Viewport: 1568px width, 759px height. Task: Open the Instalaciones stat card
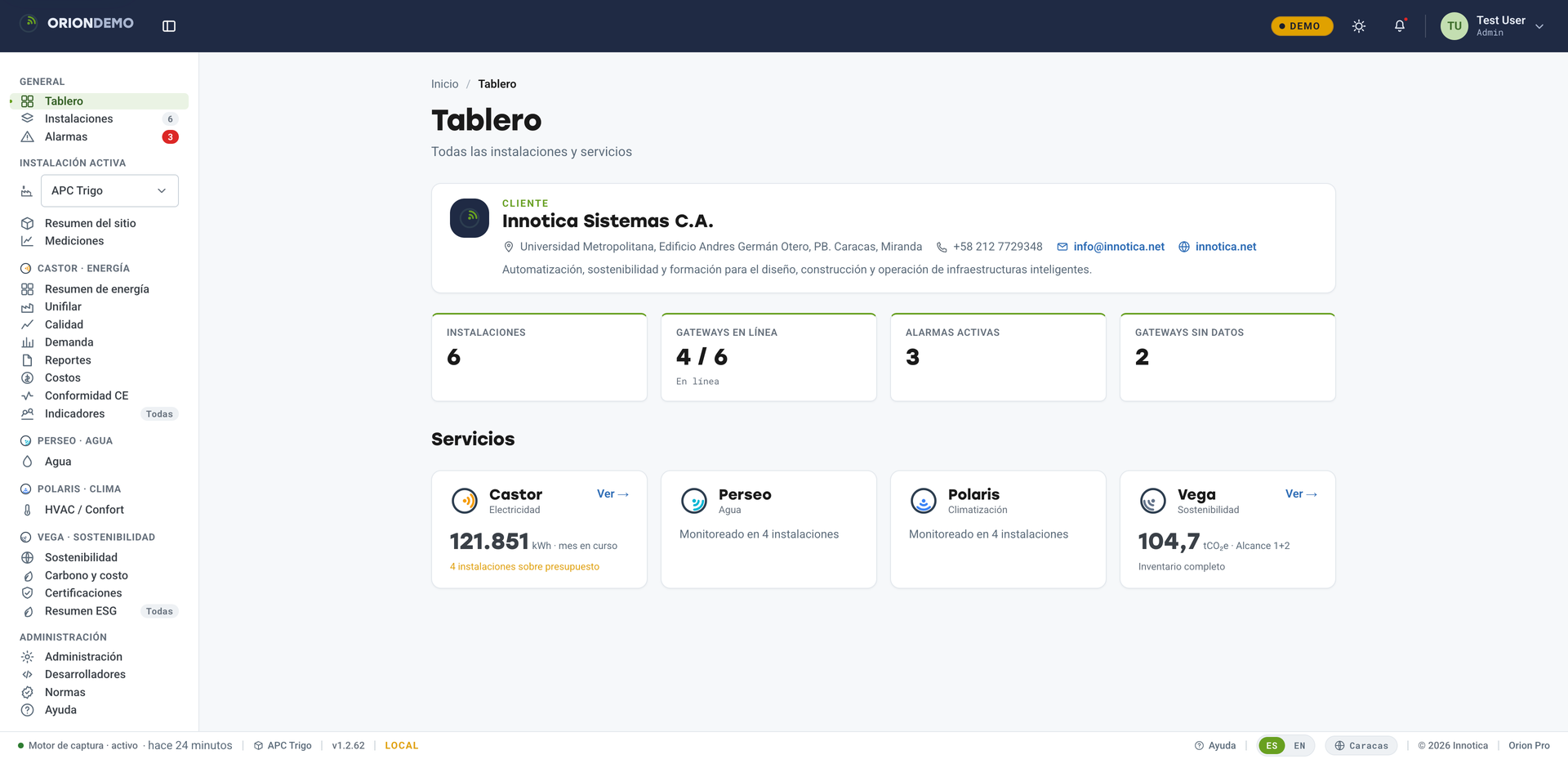[x=539, y=357]
